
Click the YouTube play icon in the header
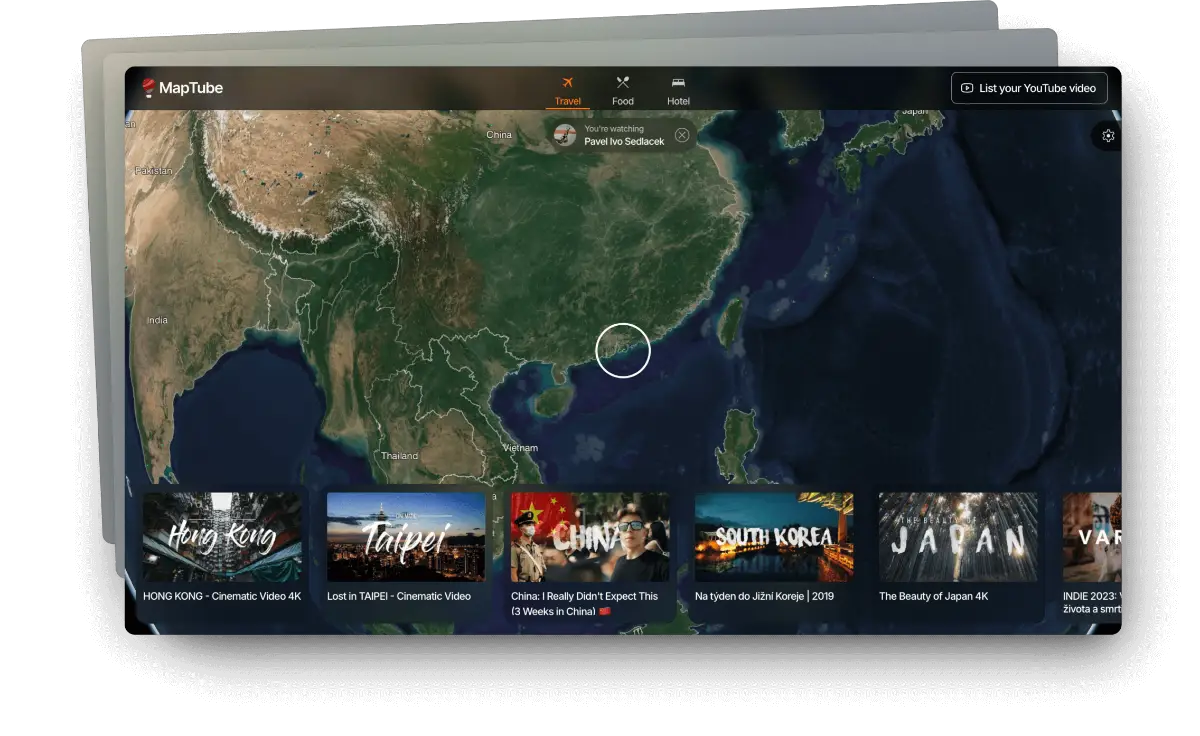point(967,88)
